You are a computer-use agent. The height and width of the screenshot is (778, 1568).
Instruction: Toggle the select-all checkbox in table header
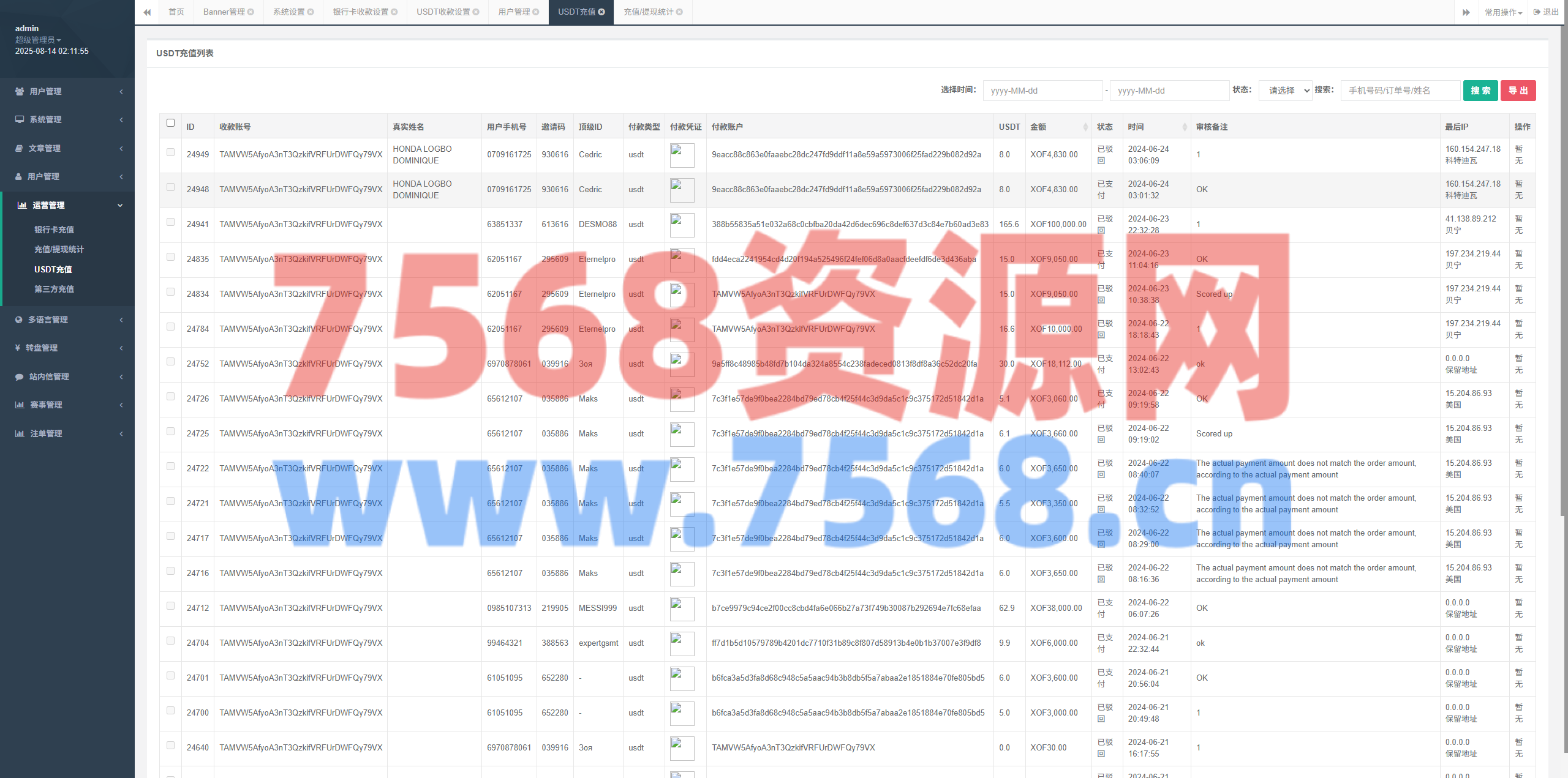pos(170,122)
